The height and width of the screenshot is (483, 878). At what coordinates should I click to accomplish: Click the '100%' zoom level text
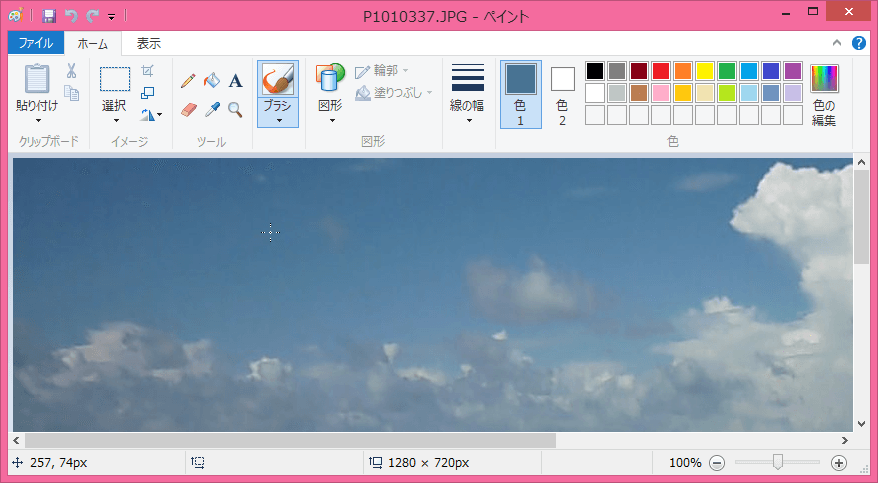pyautogui.click(x=685, y=463)
